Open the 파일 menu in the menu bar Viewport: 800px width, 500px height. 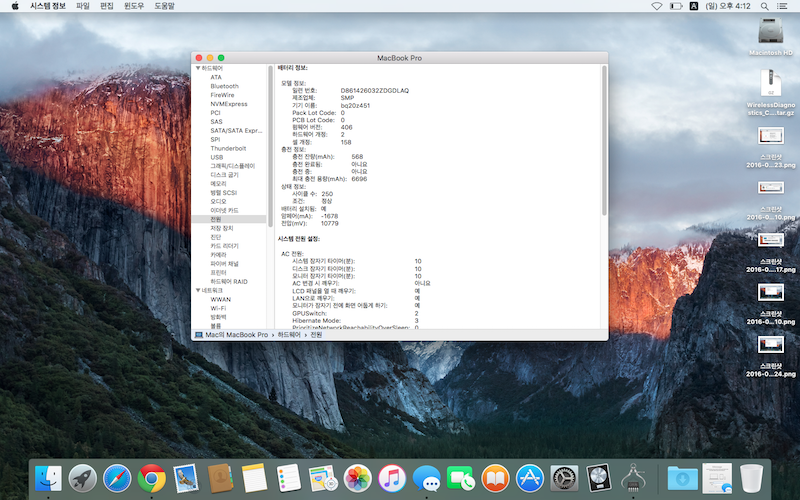[82, 6]
